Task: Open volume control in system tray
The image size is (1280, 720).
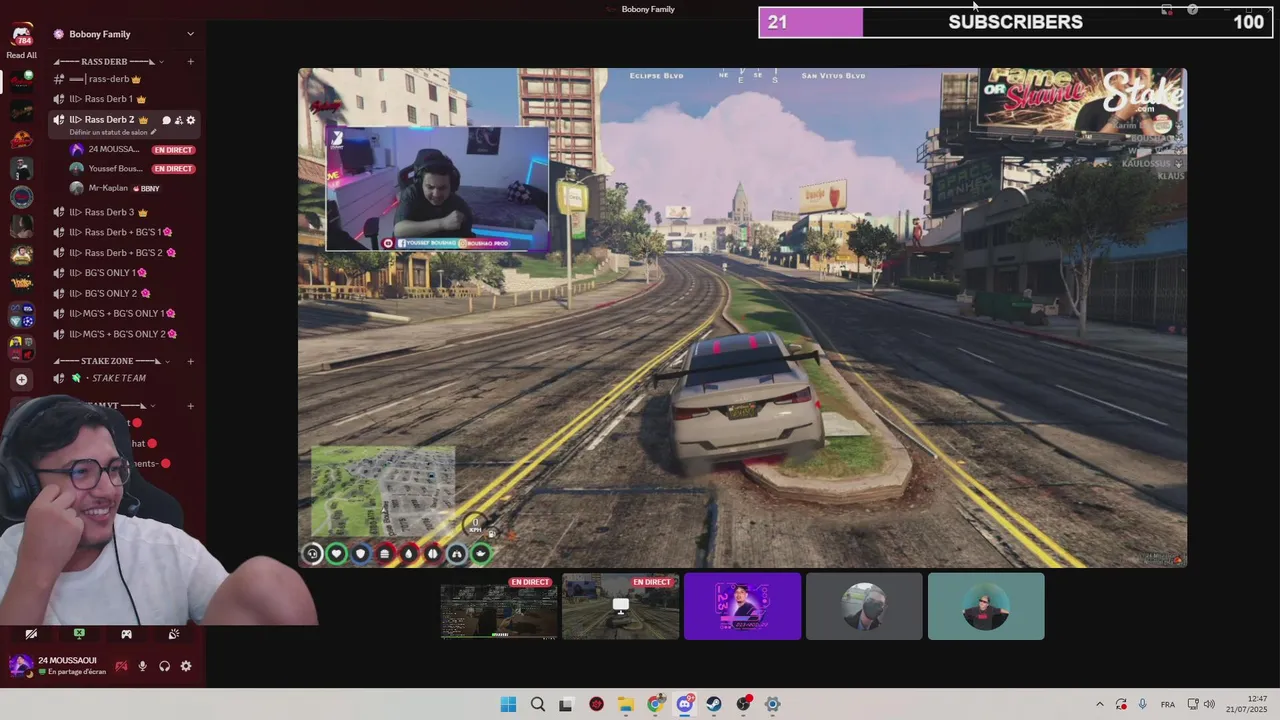Action: (x=1209, y=704)
